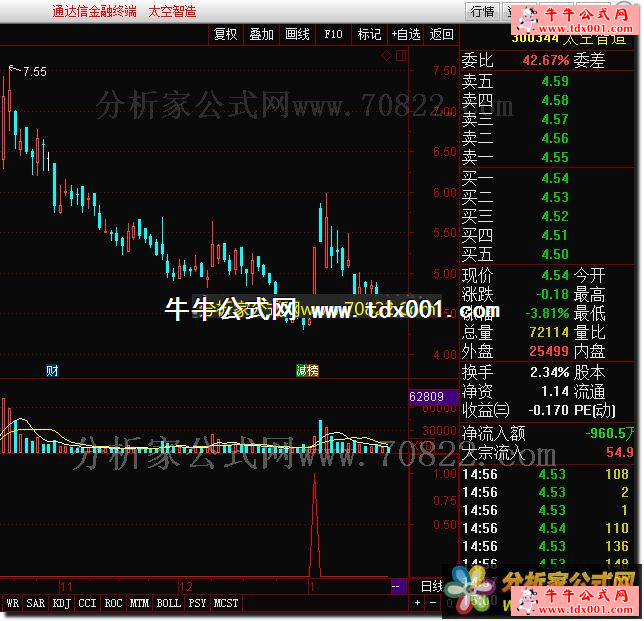644x621 pixels.
Task: Click the 外盘 25499 value
Action: [x=549, y=351]
